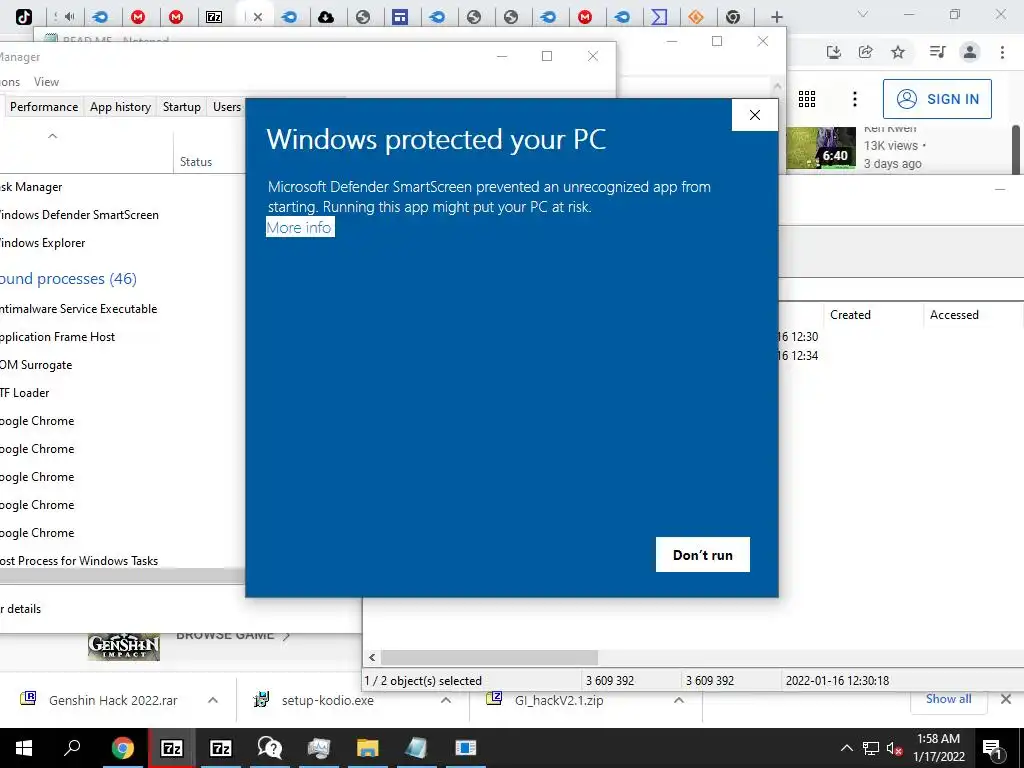Open a new Chrome tab
Image resolution: width=1024 pixels, height=768 pixels.
click(776, 17)
